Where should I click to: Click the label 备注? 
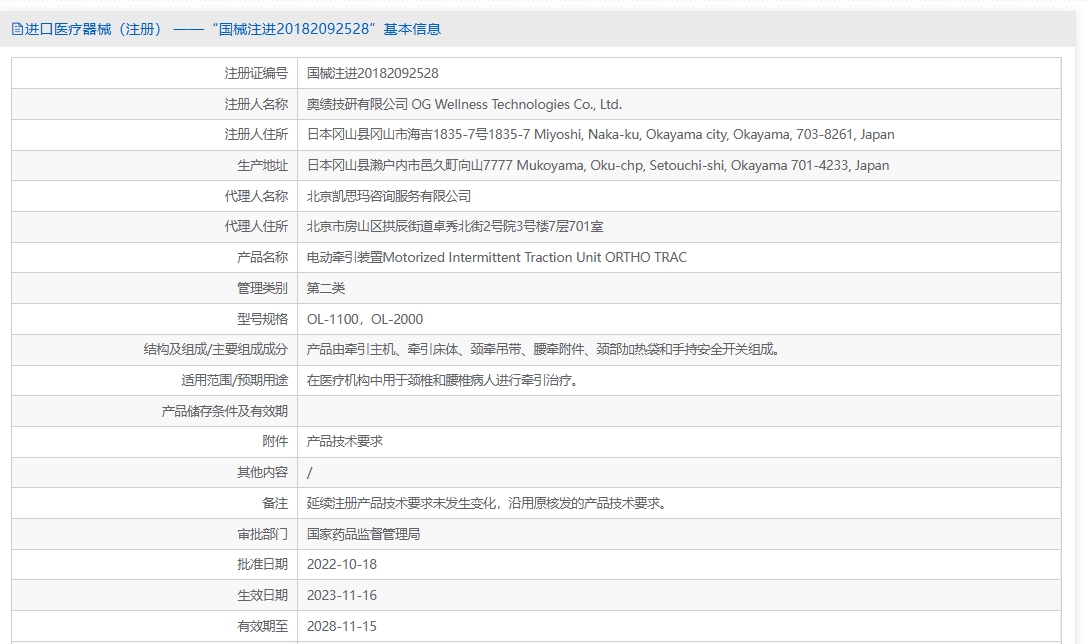pyautogui.click(x=274, y=503)
